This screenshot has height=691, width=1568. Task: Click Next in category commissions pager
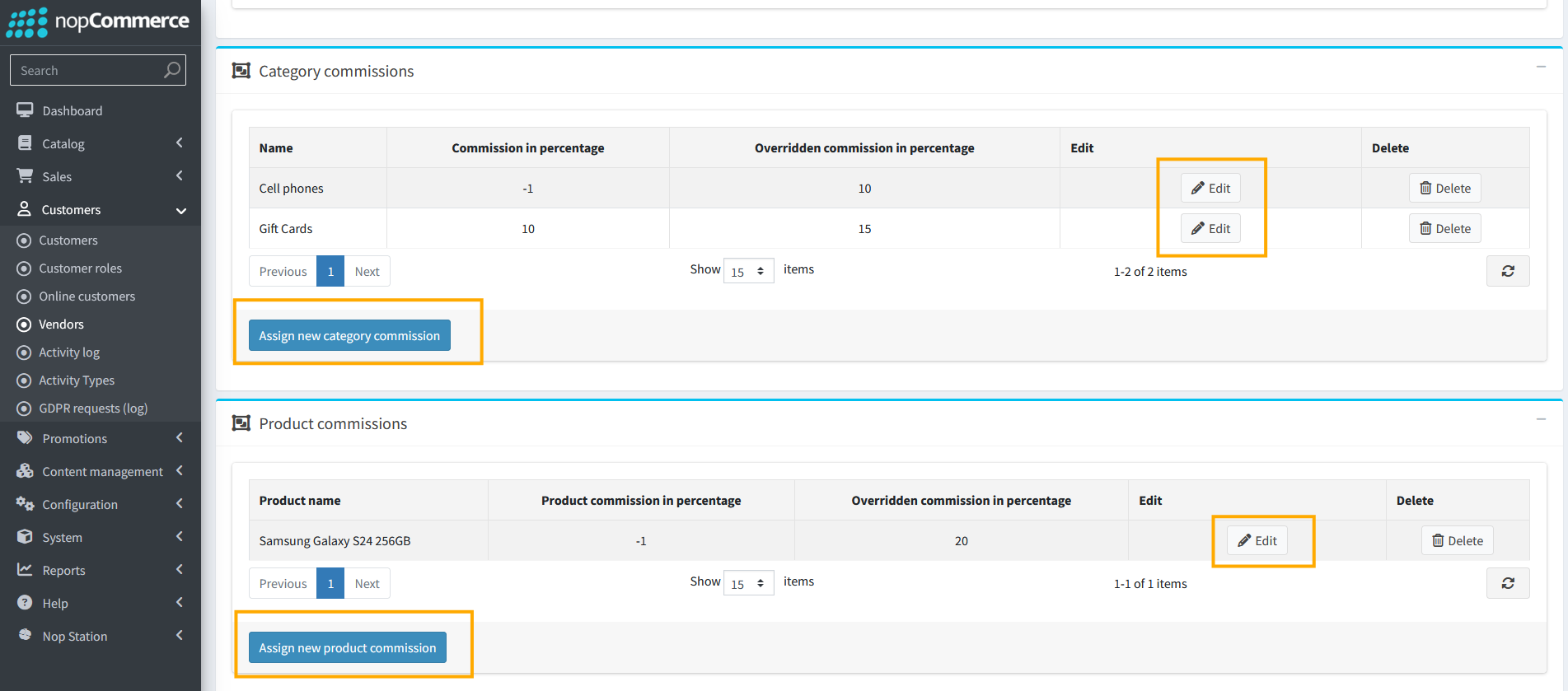click(367, 272)
